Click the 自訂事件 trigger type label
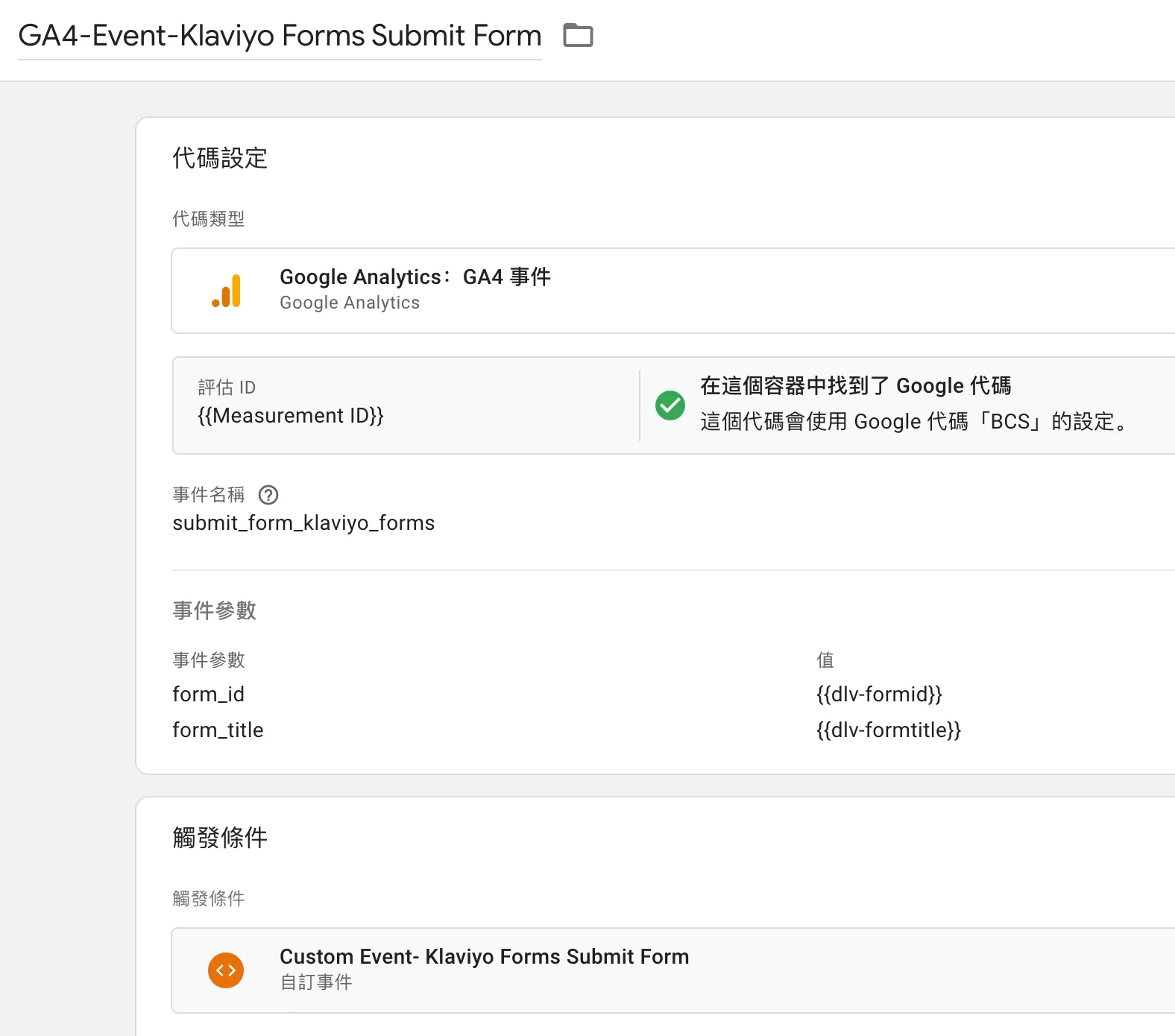The width and height of the screenshot is (1175, 1036). (x=316, y=982)
